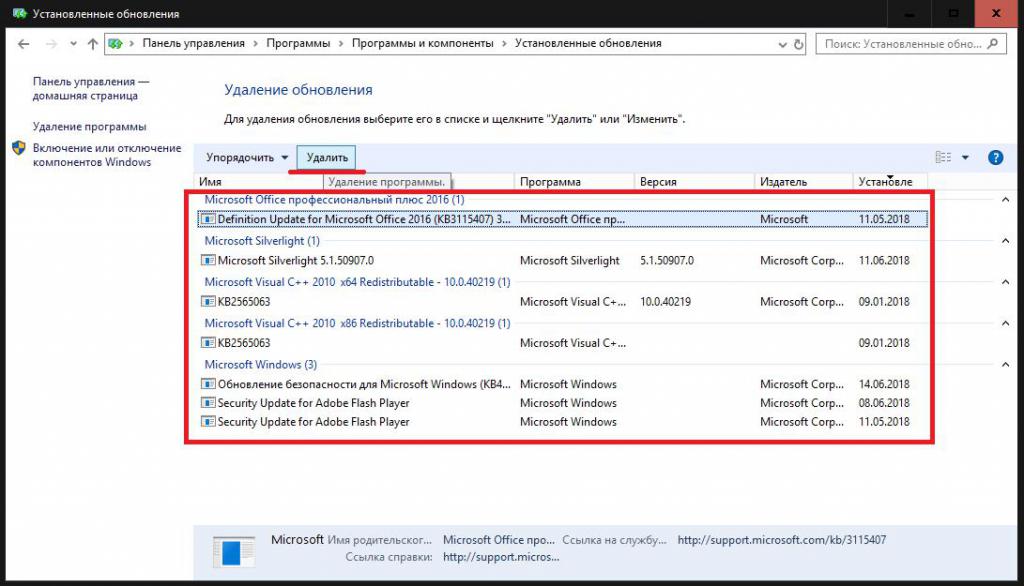The image size is (1024, 586).
Task: Click the shield icon beside Windows components
Action: (x=19, y=148)
